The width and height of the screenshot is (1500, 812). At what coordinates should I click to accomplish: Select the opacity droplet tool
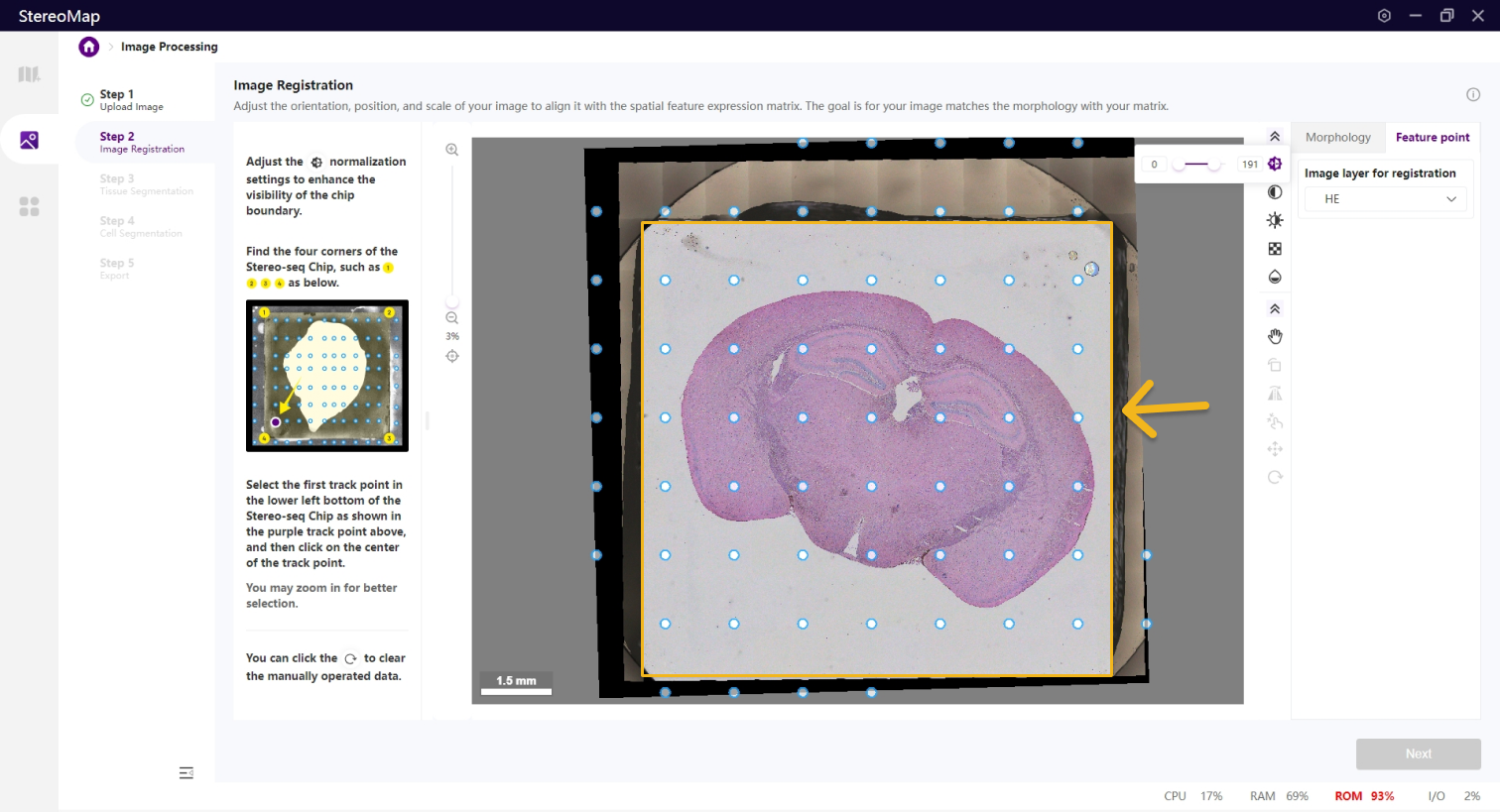click(x=1275, y=277)
